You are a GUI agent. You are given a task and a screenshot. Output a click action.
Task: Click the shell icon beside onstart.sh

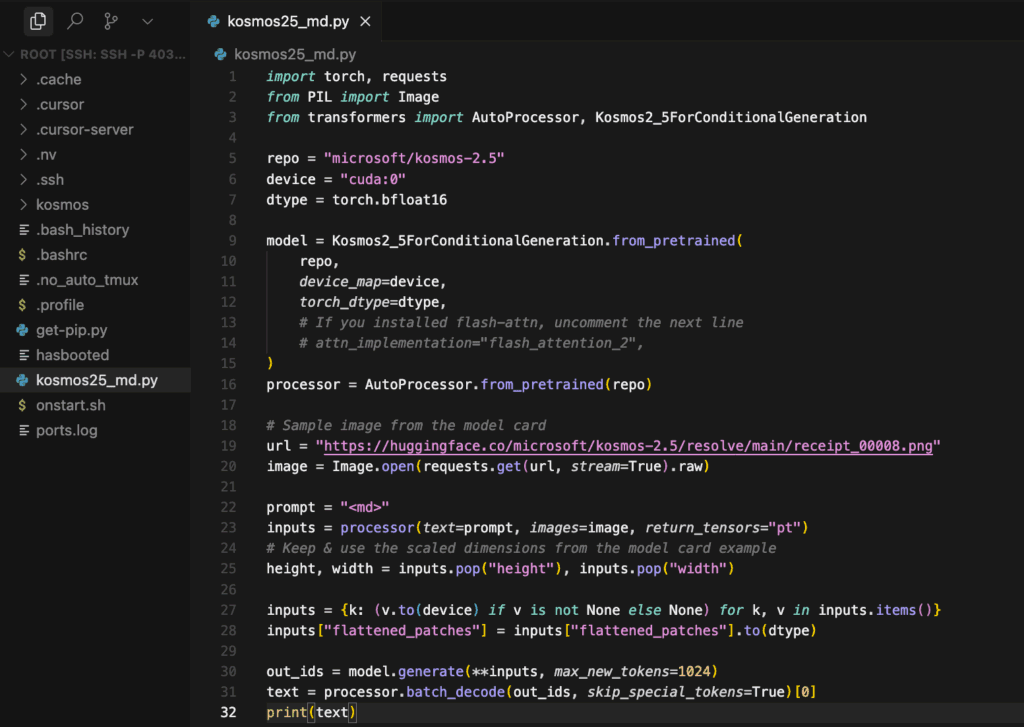click(23, 405)
